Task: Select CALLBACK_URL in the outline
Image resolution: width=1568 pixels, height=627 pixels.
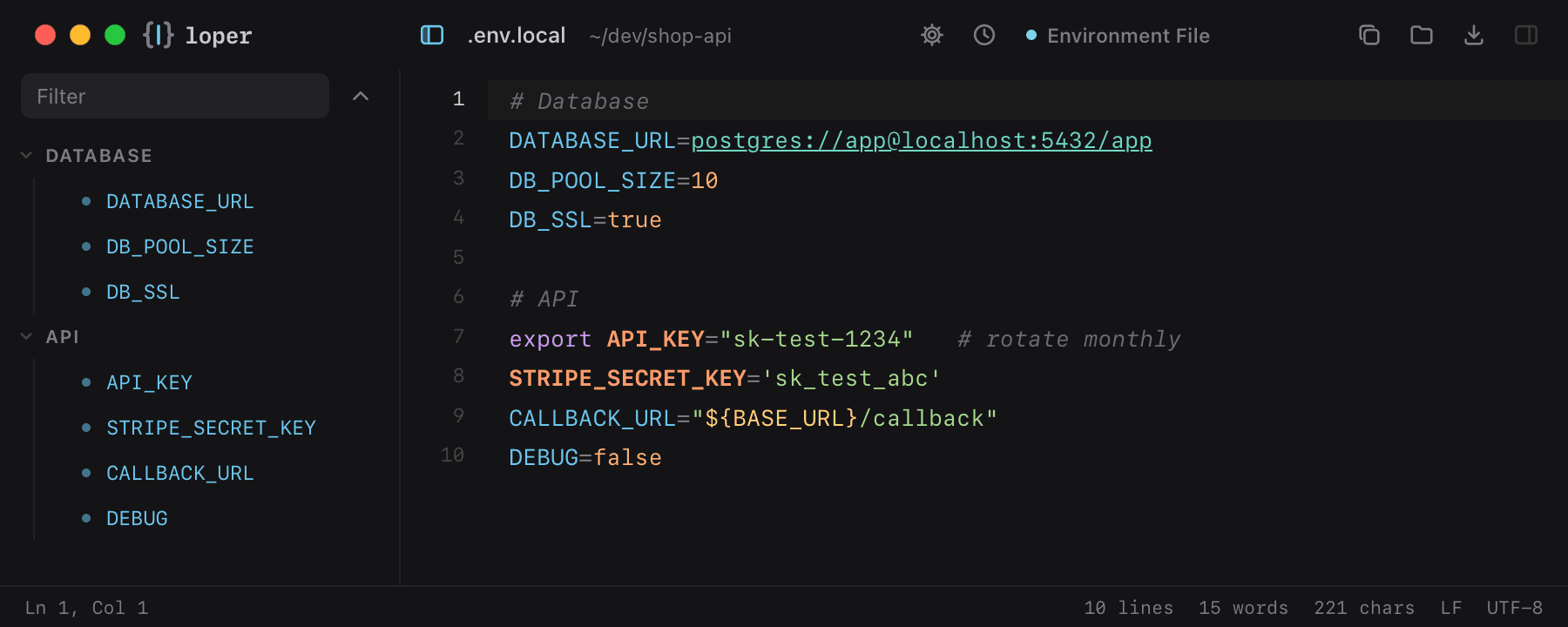Action: pos(180,473)
